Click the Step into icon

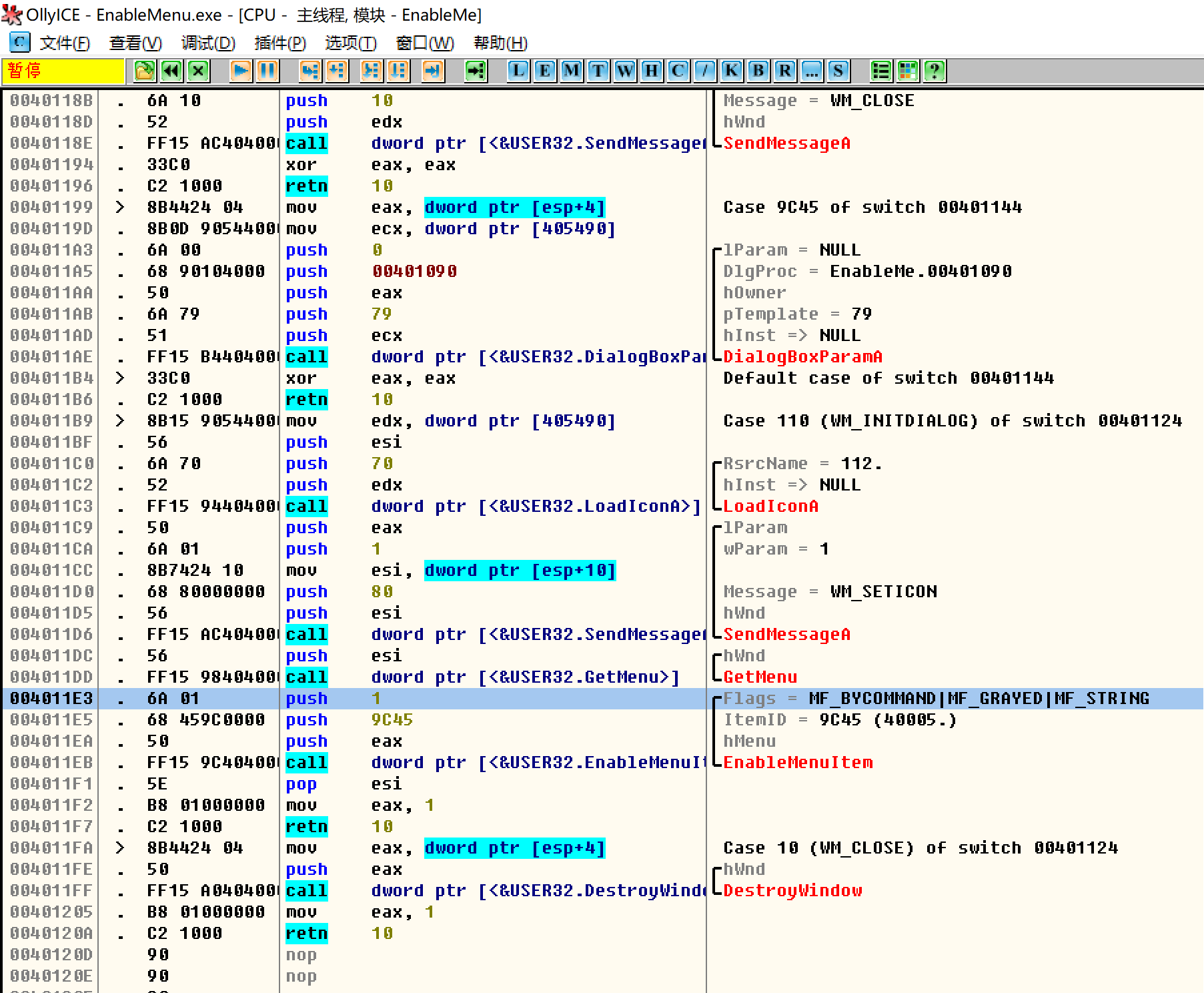coord(310,71)
